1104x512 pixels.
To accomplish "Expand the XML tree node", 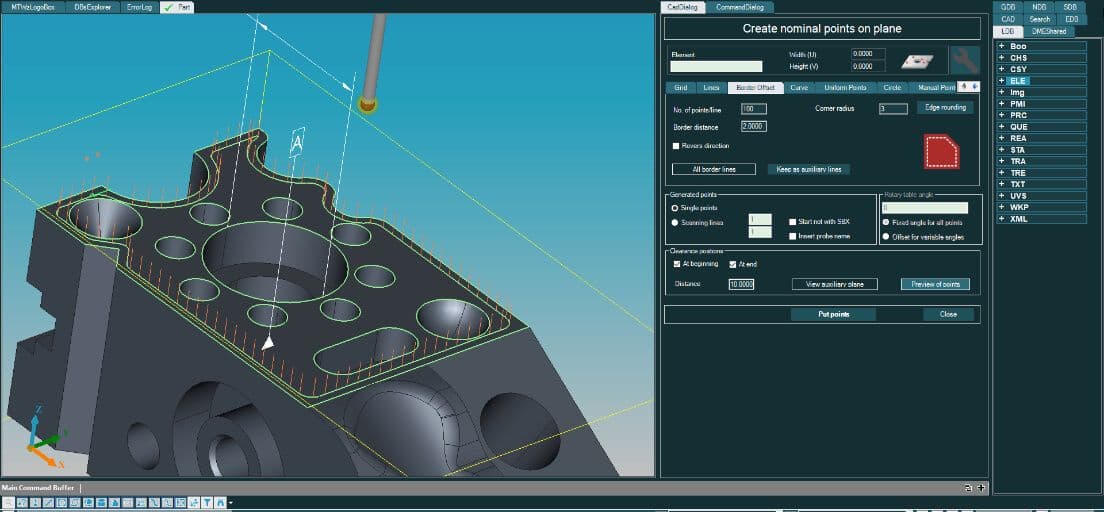I will tap(1001, 219).
